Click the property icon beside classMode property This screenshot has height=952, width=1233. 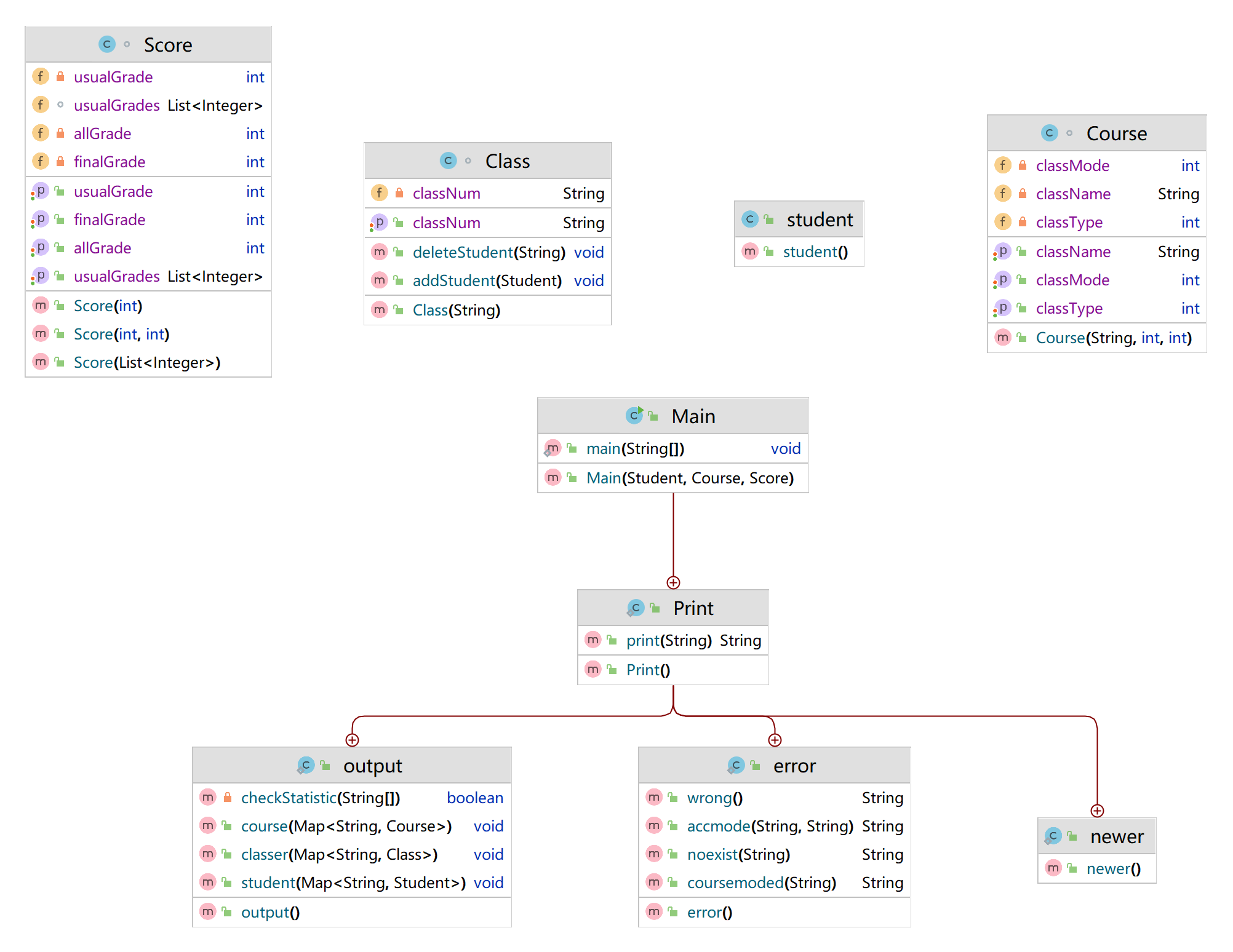(1003, 280)
